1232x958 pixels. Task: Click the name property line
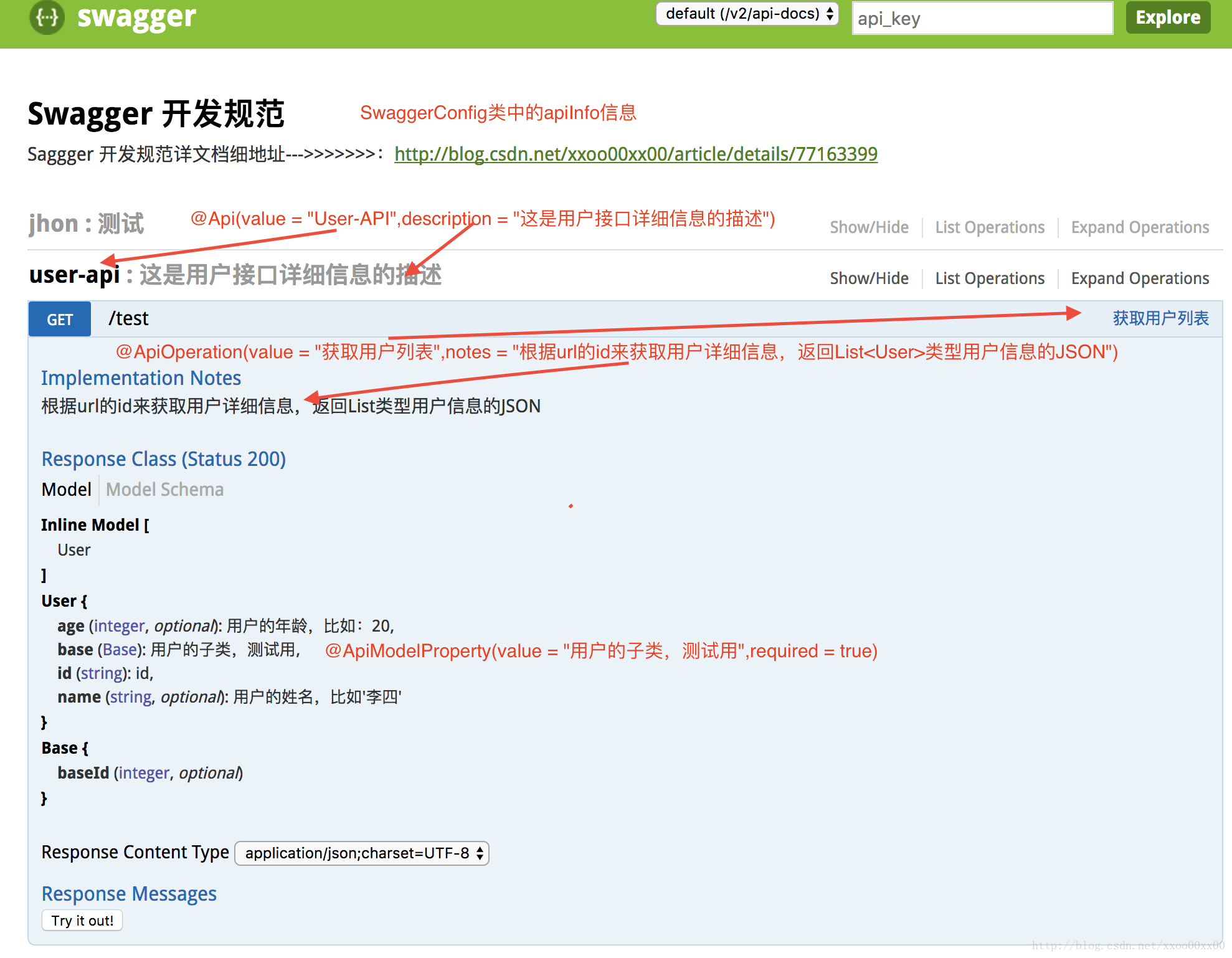click(x=229, y=697)
